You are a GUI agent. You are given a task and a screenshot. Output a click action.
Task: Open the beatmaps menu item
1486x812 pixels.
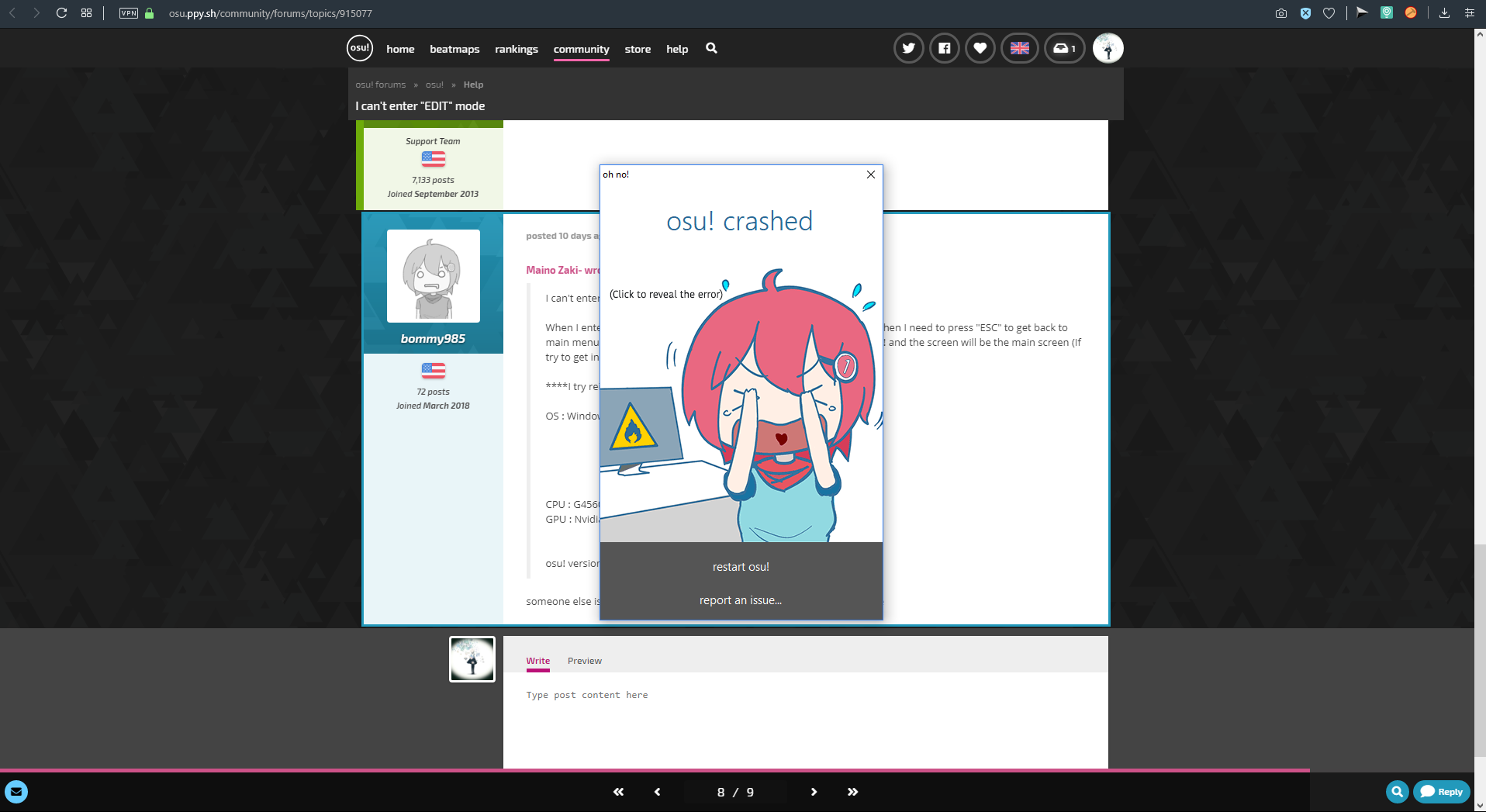(454, 49)
